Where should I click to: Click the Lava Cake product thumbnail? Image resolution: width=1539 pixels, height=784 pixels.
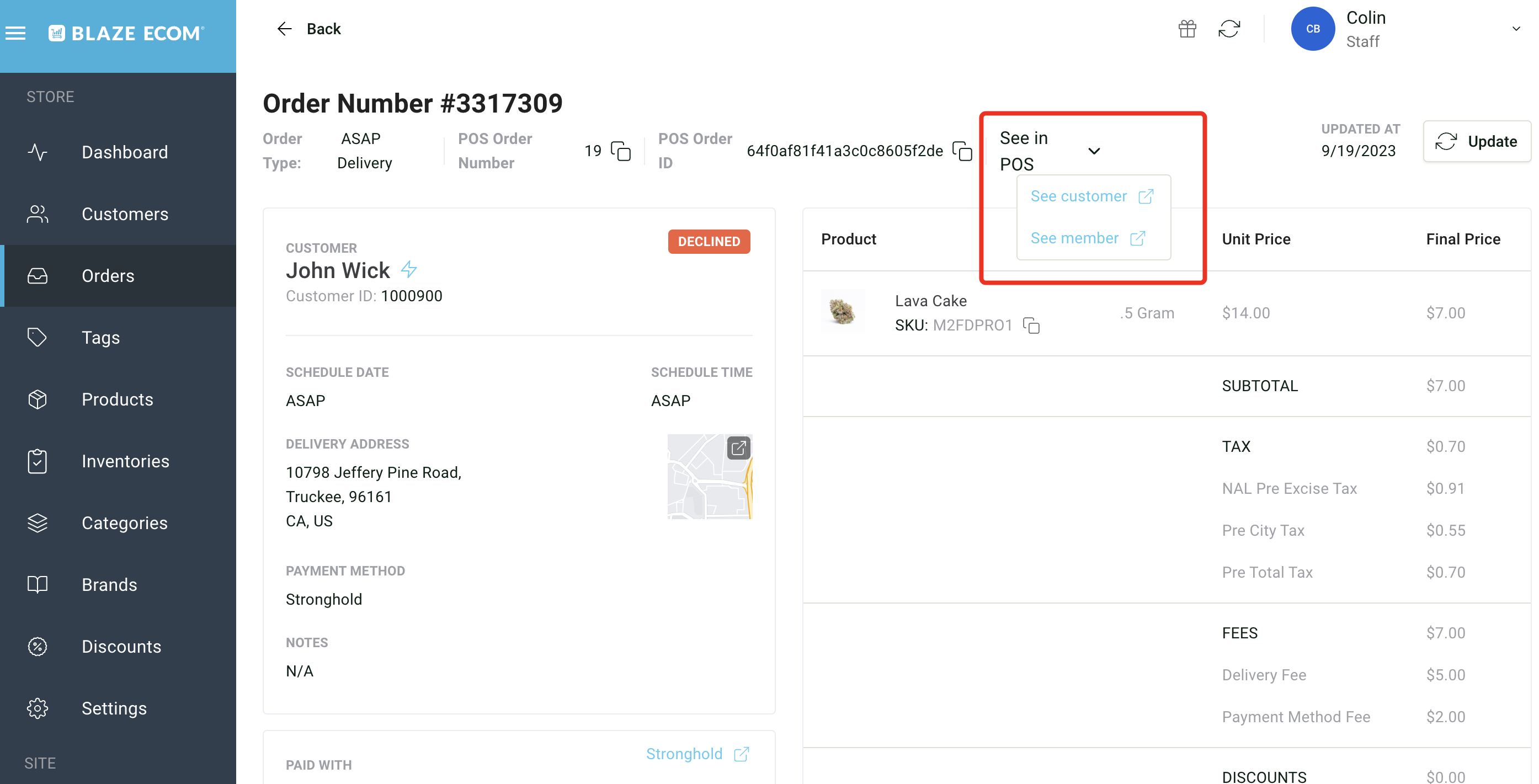point(843,311)
